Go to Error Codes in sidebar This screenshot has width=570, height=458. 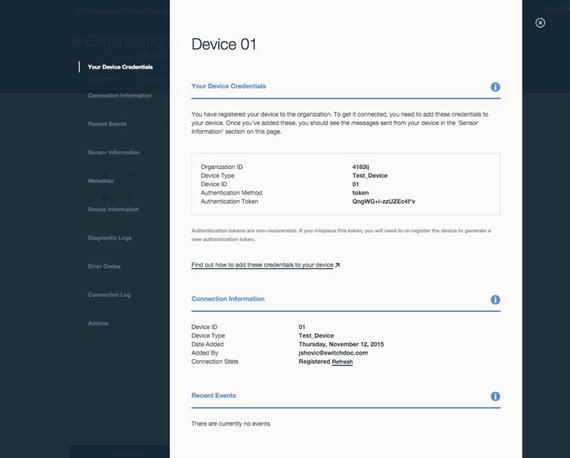[104, 266]
